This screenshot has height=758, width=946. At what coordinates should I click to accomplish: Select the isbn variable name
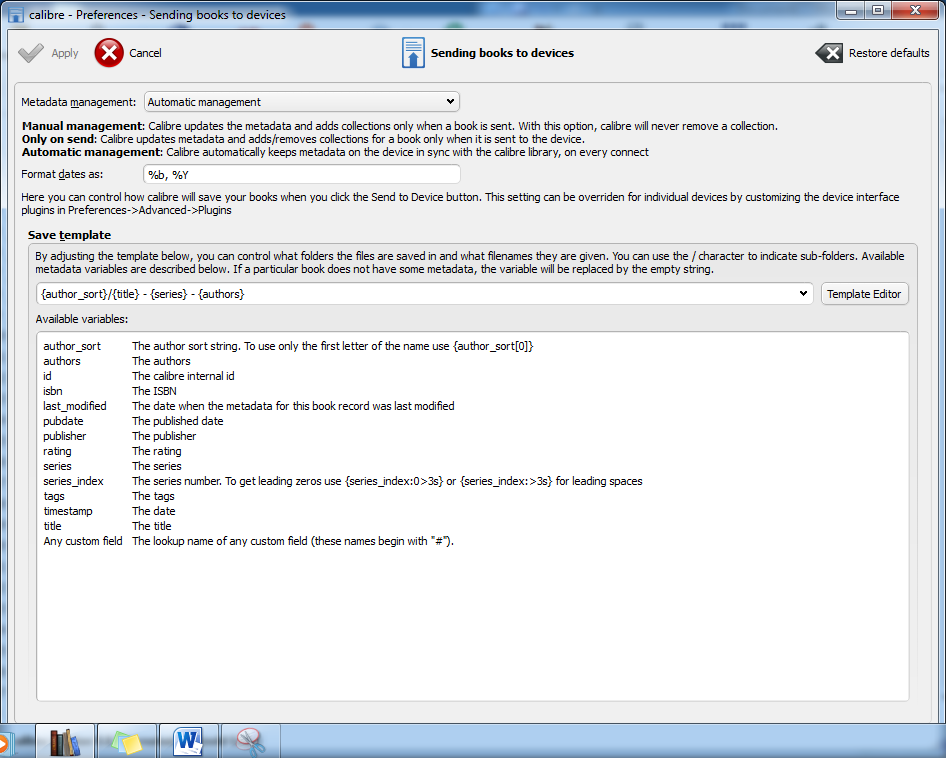click(52, 391)
